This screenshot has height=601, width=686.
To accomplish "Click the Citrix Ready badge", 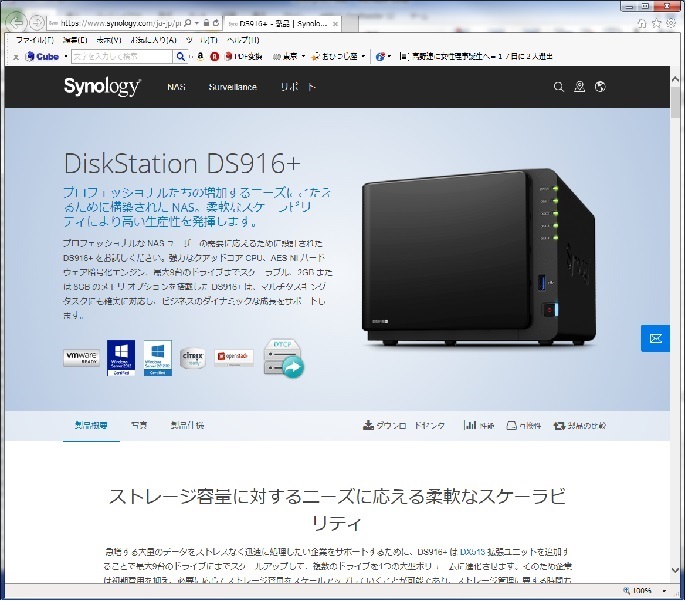I will (192, 358).
